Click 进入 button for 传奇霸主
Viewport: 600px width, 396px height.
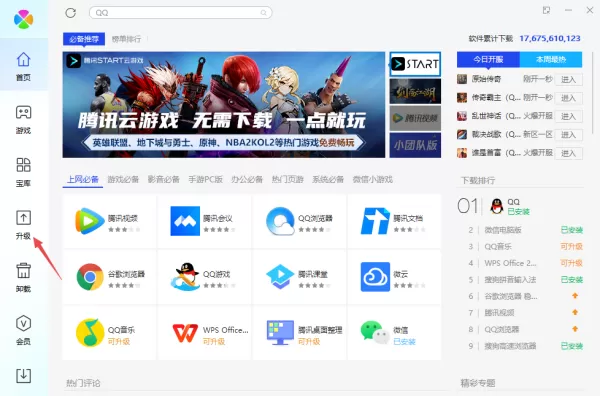[568, 98]
